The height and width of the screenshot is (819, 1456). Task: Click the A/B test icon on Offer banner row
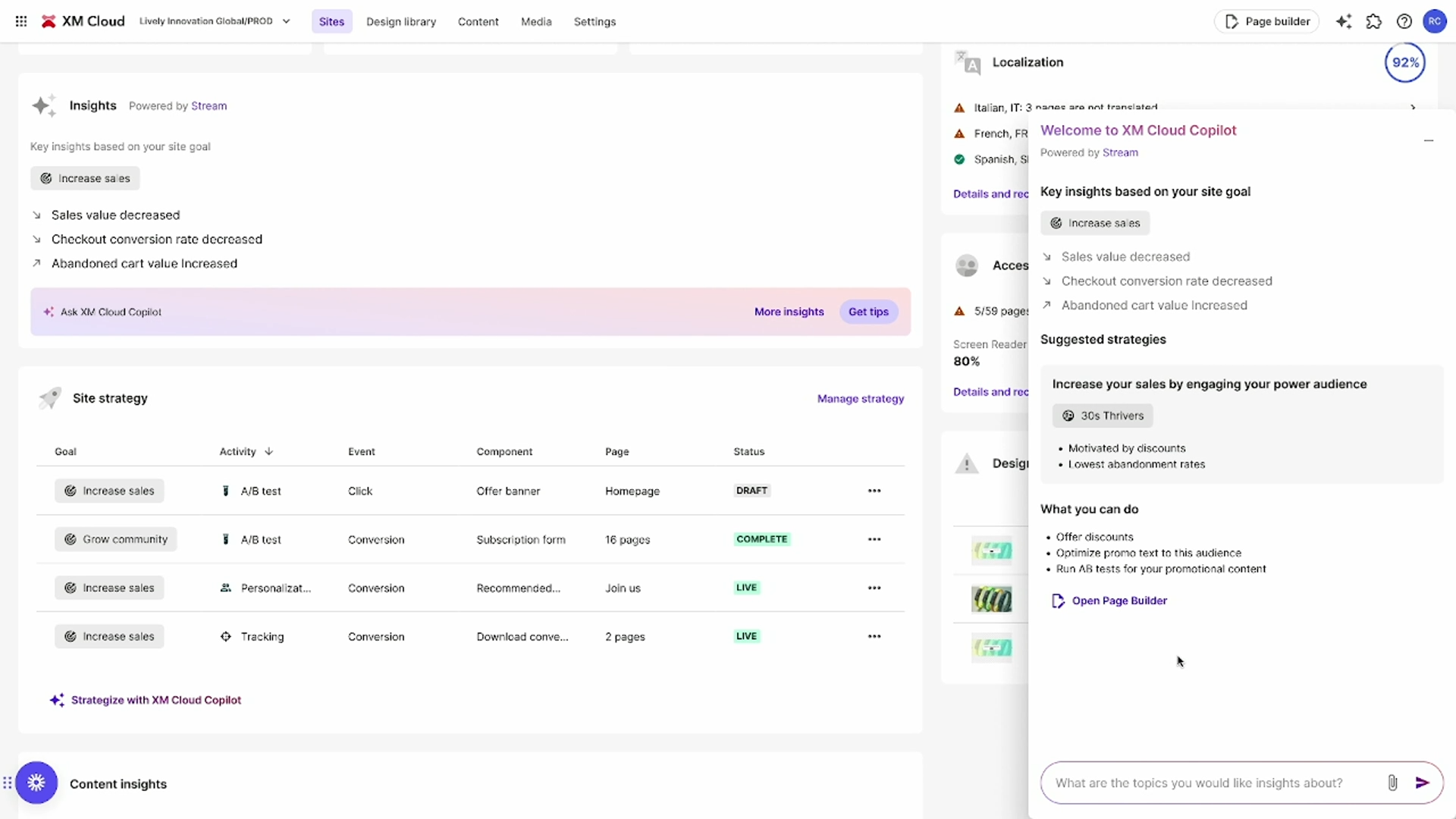(x=225, y=490)
